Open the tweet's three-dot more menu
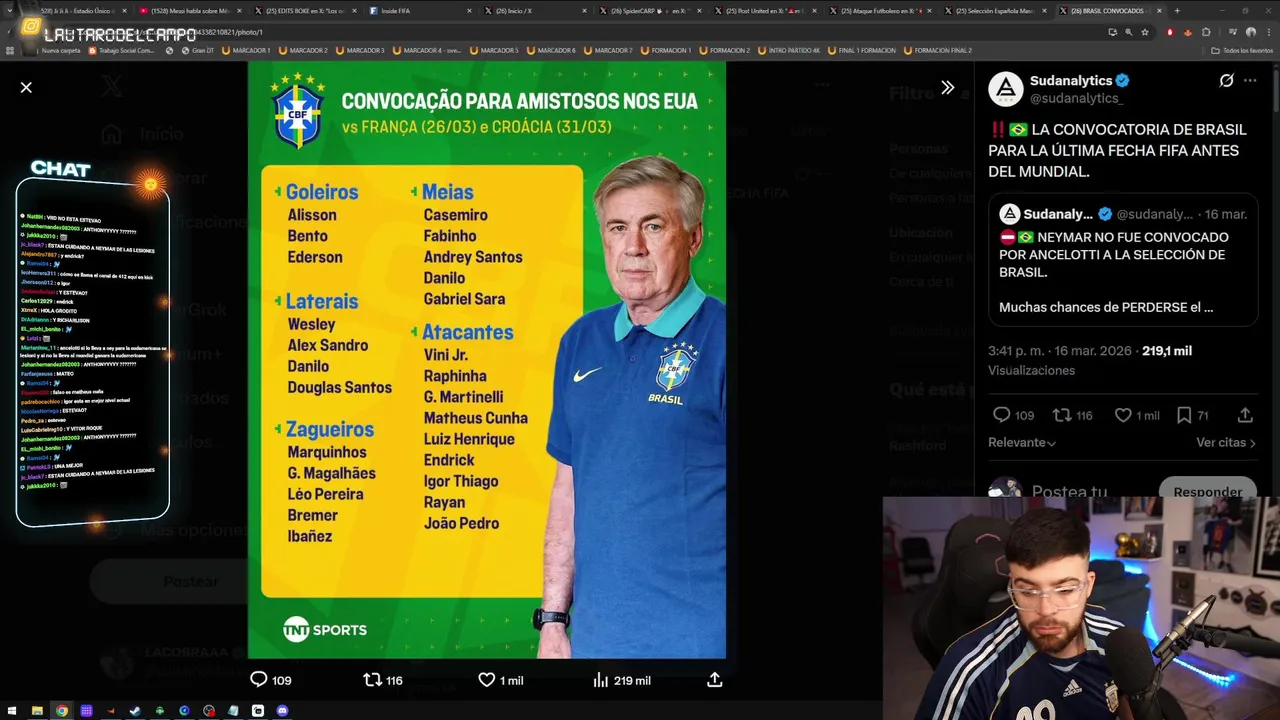This screenshot has height=720, width=1280. coord(1250,81)
